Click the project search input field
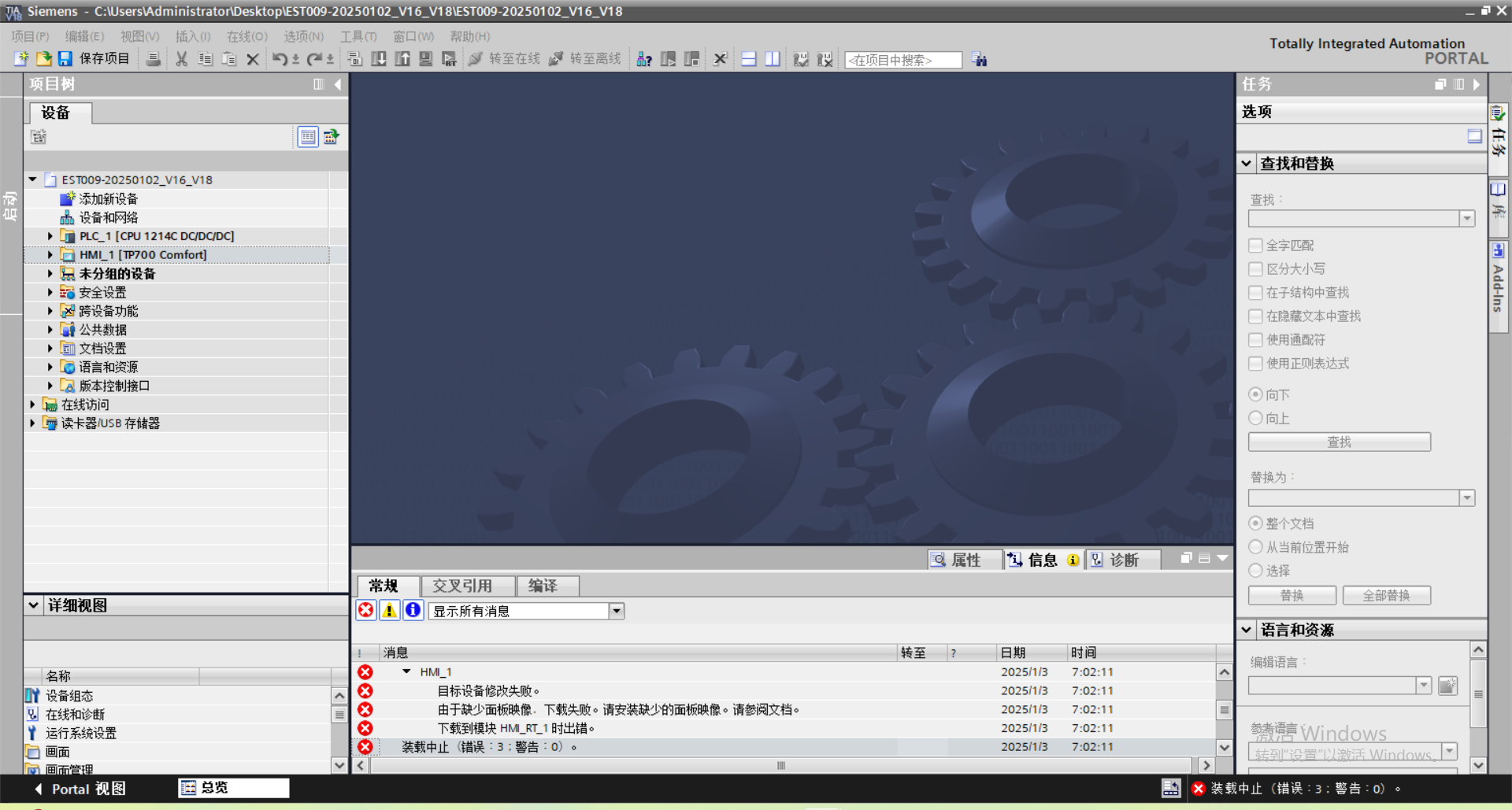The width and height of the screenshot is (1512, 810). pyautogui.click(x=902, y=60)
